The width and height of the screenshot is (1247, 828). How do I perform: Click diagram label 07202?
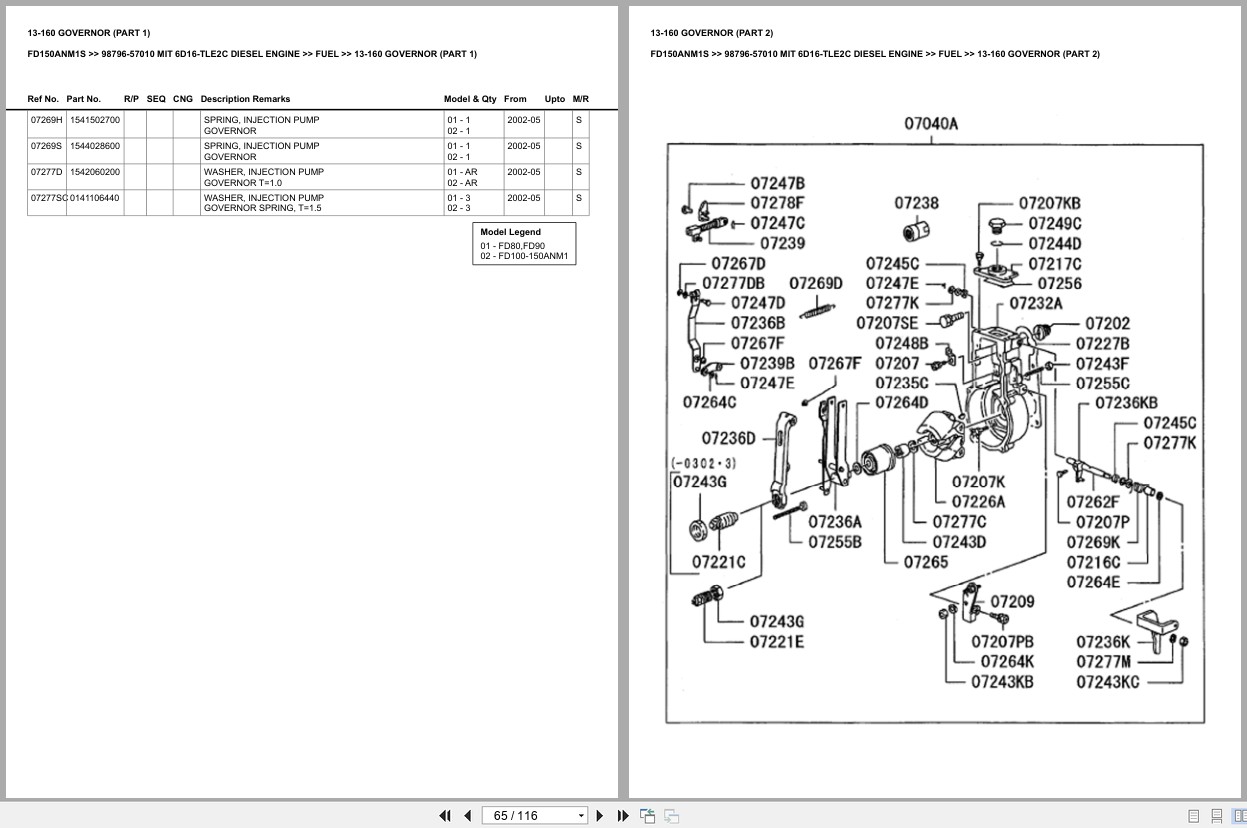1107,323
